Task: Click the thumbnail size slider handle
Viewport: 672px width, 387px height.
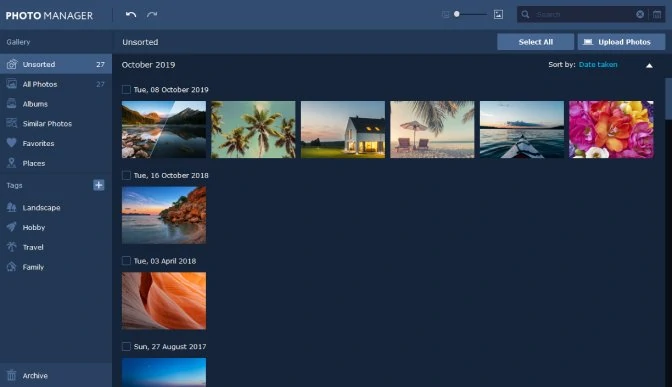Action: pos(457,14)
